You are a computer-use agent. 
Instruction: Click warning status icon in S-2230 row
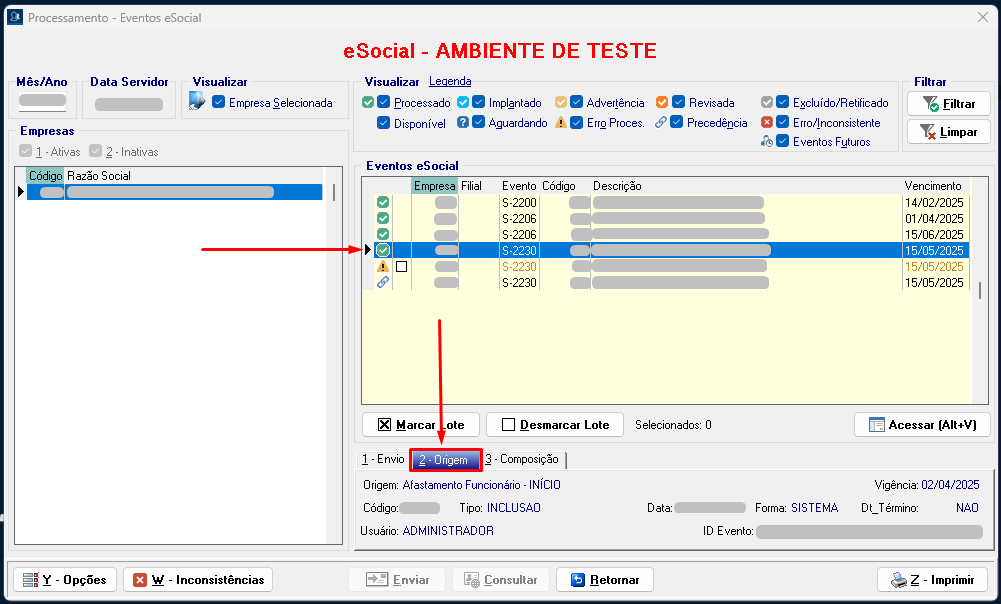click(x=383, y=267)
